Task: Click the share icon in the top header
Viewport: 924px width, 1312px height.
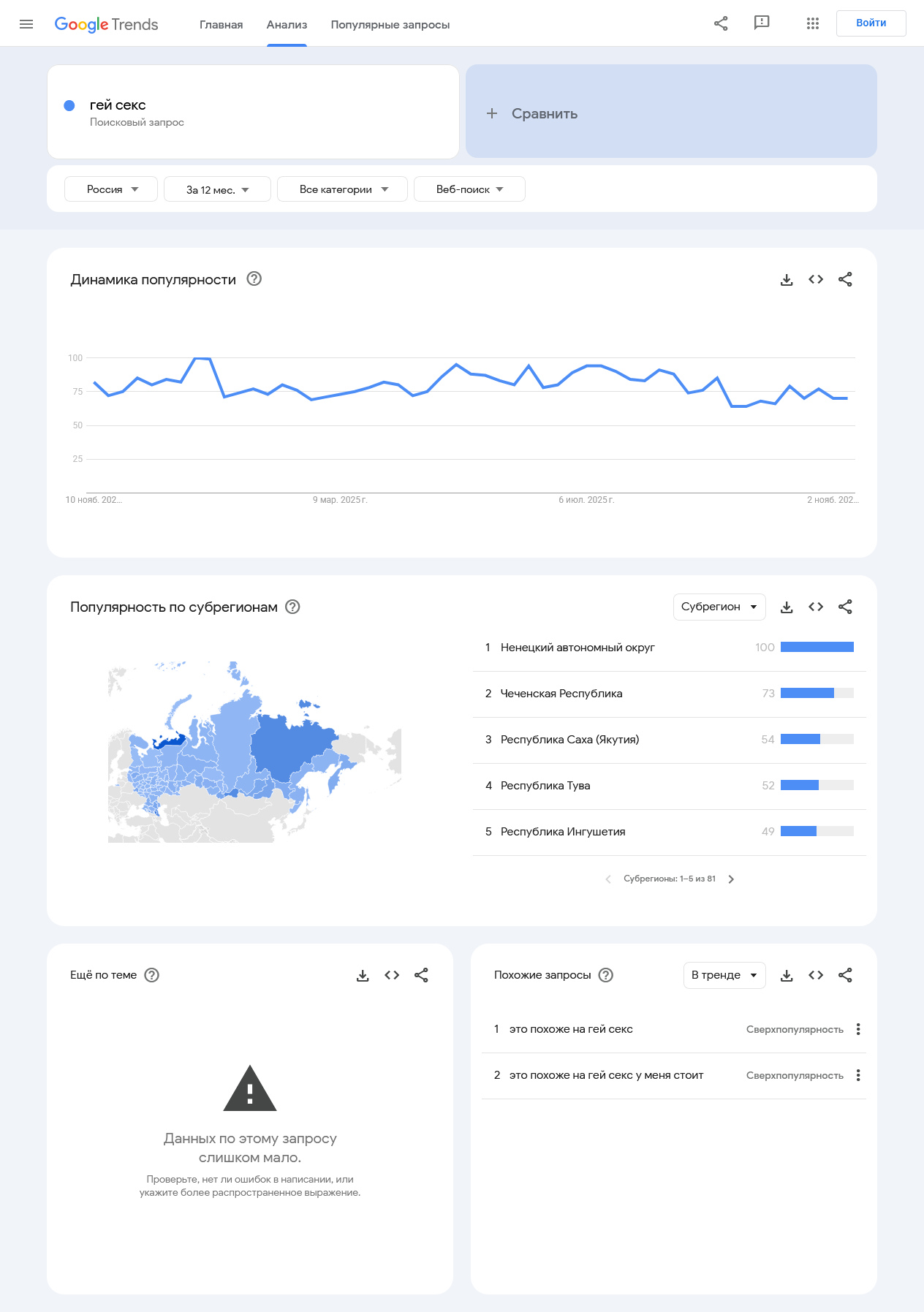Action: (x=721, y=23)
